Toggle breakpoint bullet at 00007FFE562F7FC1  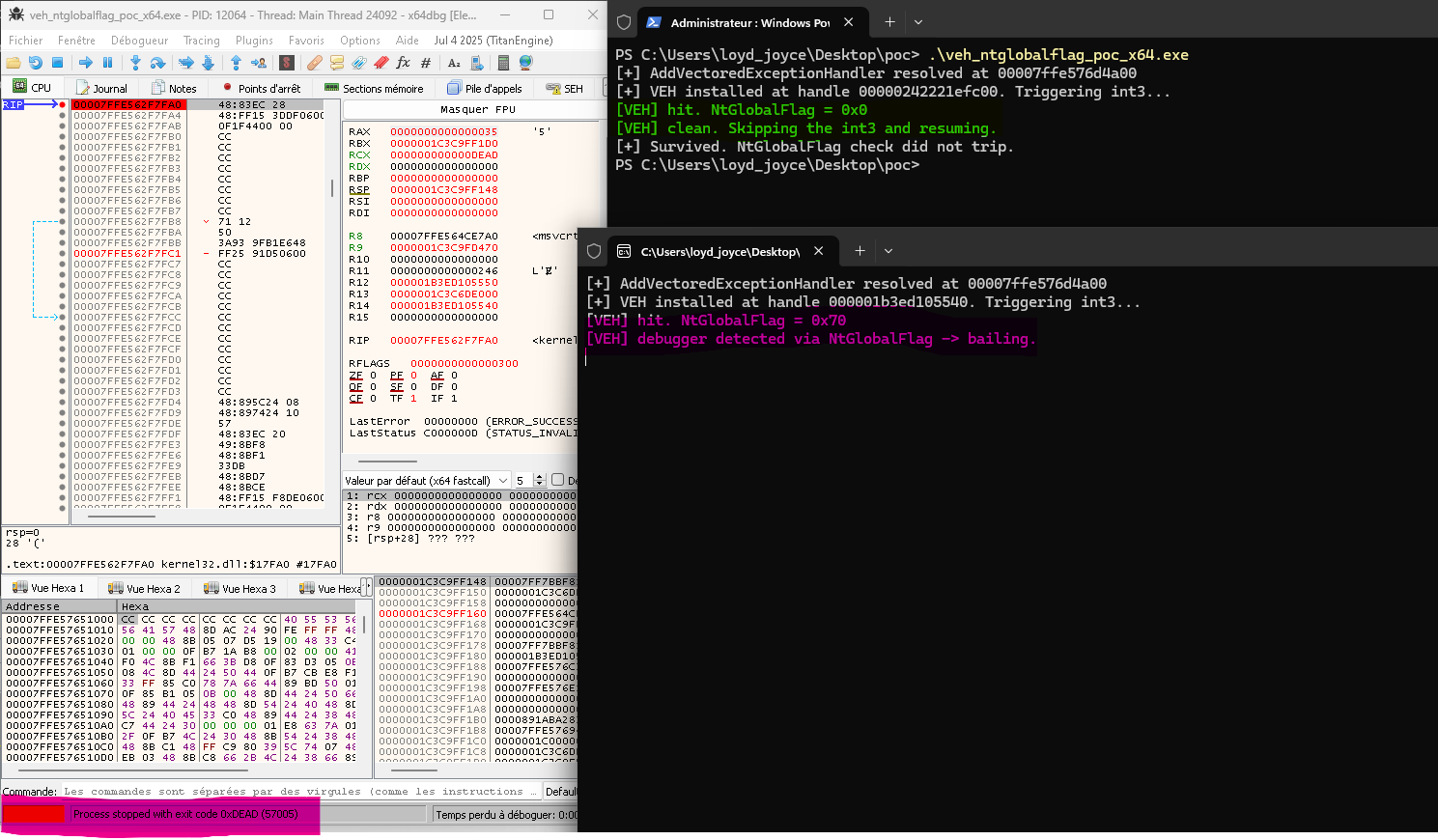tap(63, 253)
